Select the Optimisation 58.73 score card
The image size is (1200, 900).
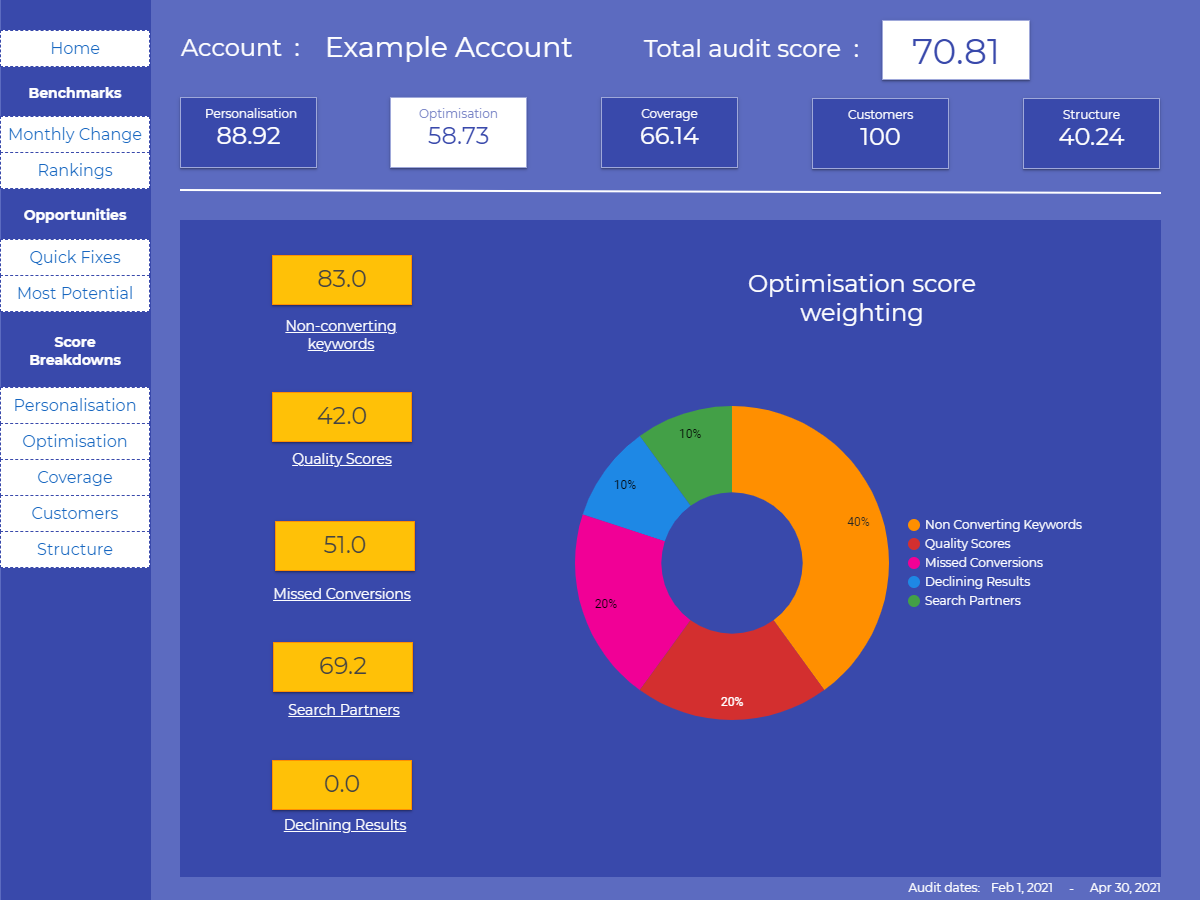[x=458, y=132]
